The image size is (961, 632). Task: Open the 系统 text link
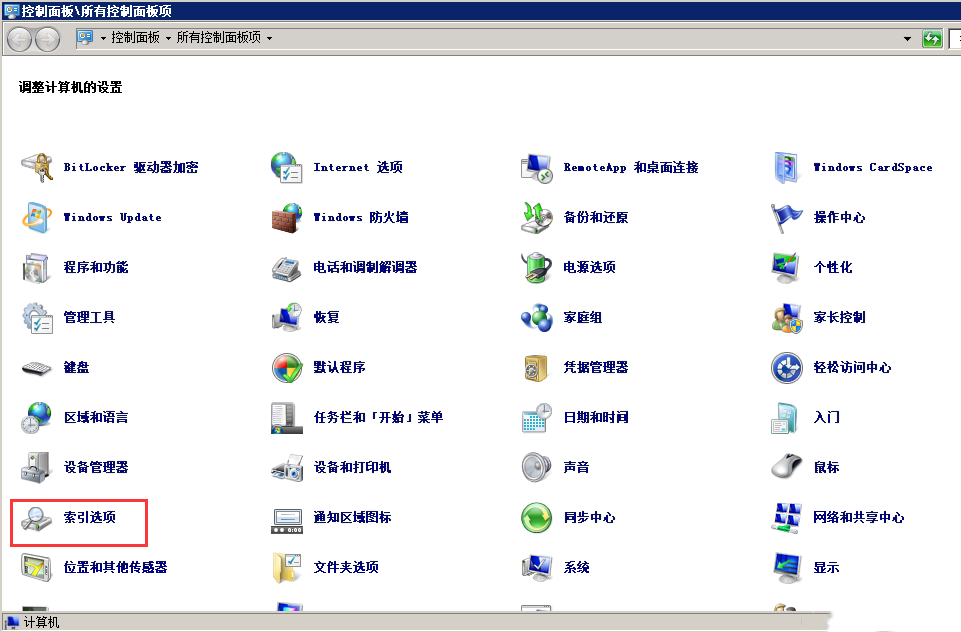(x=577, y=568)
